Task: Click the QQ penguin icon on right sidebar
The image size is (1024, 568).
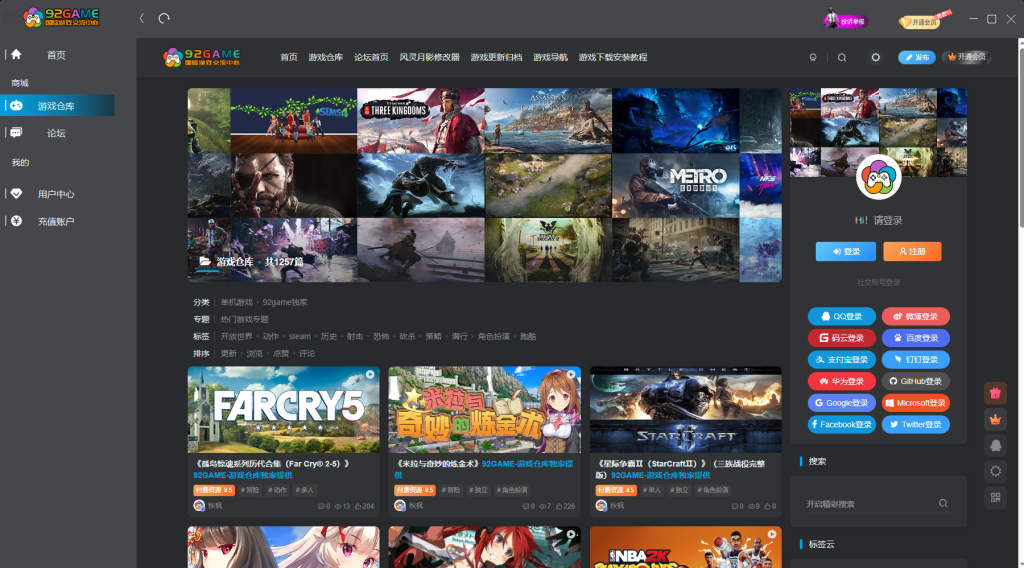Action: coord(995,445)
